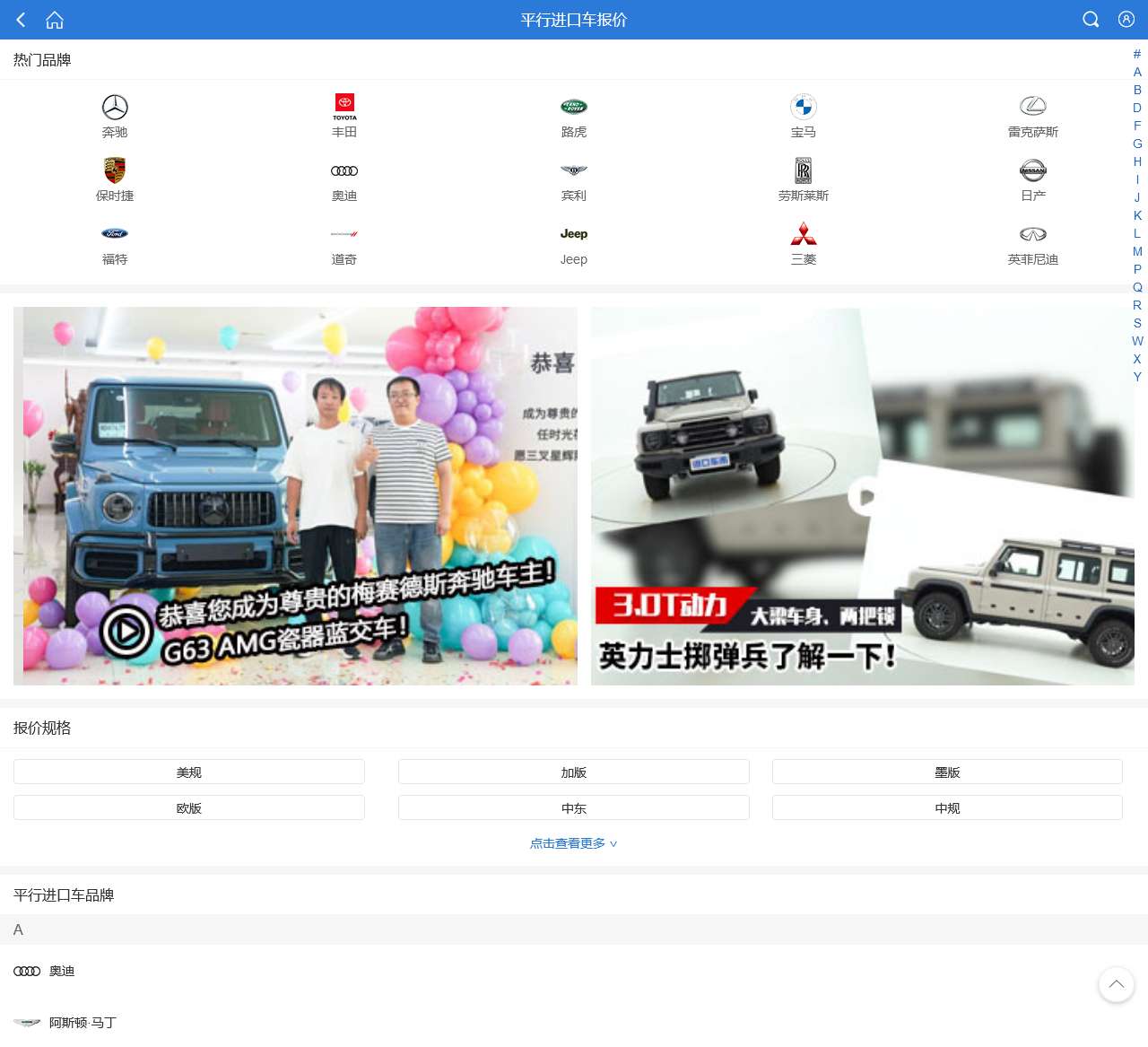Viewport: 1148px width, 1047px height.
Task: Filter quotes by 墨版 spec
Action: point(947,772)
